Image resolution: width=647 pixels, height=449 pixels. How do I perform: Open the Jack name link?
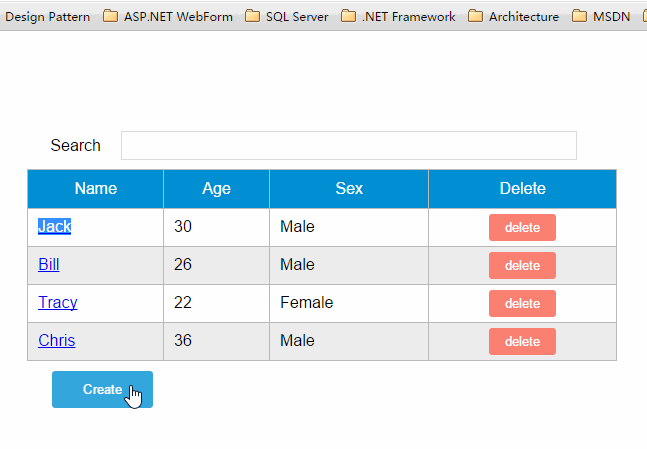click(x=54, y=227)
